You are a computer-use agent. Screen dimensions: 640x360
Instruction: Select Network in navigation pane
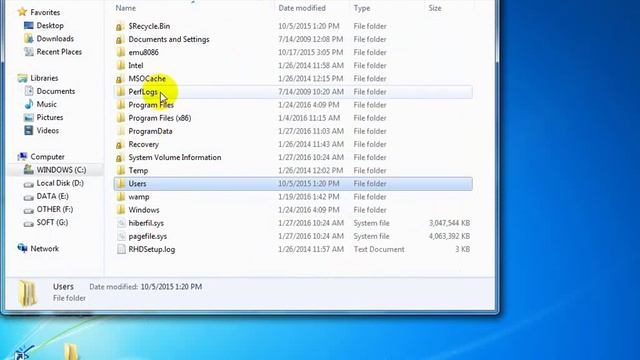[x=44, y=248]
